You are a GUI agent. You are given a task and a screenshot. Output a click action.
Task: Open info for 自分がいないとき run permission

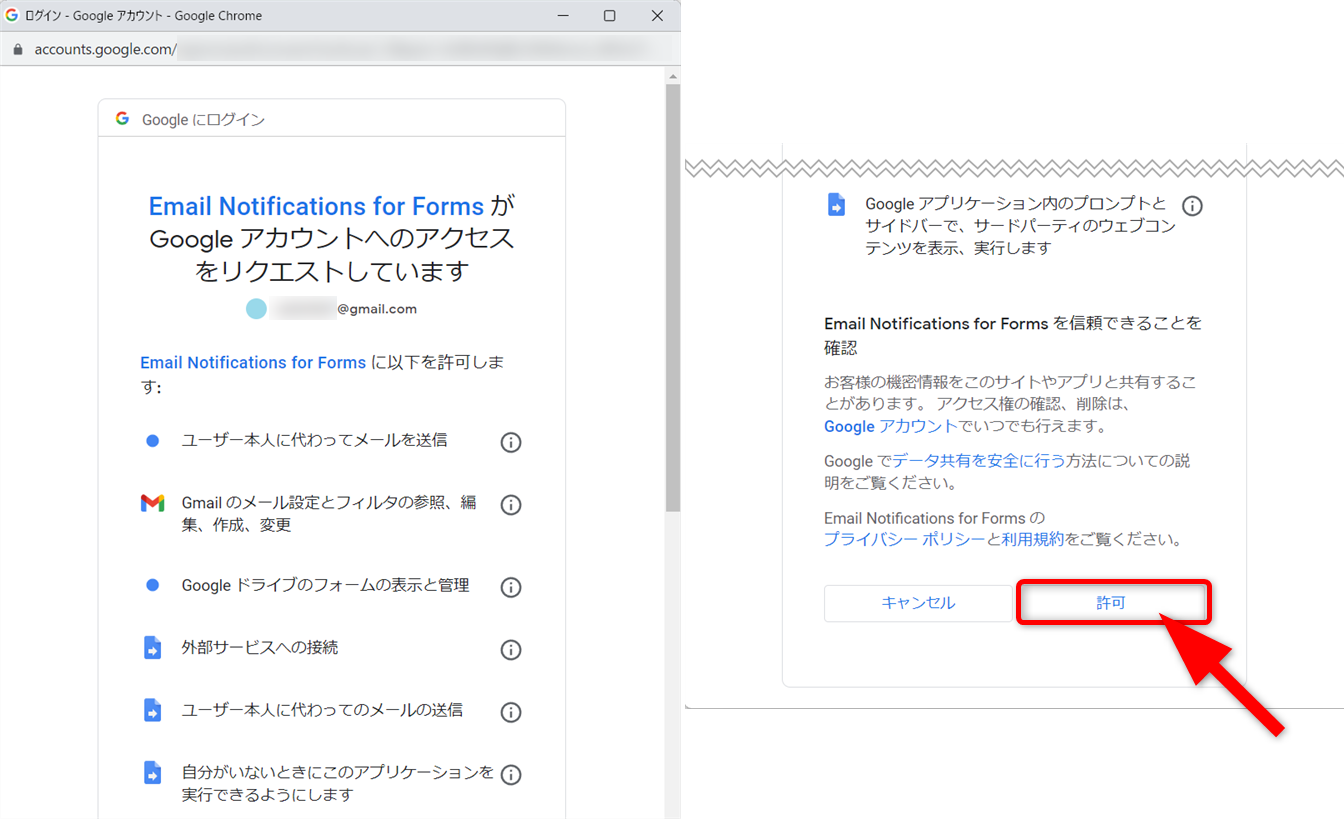click(510, 775)
